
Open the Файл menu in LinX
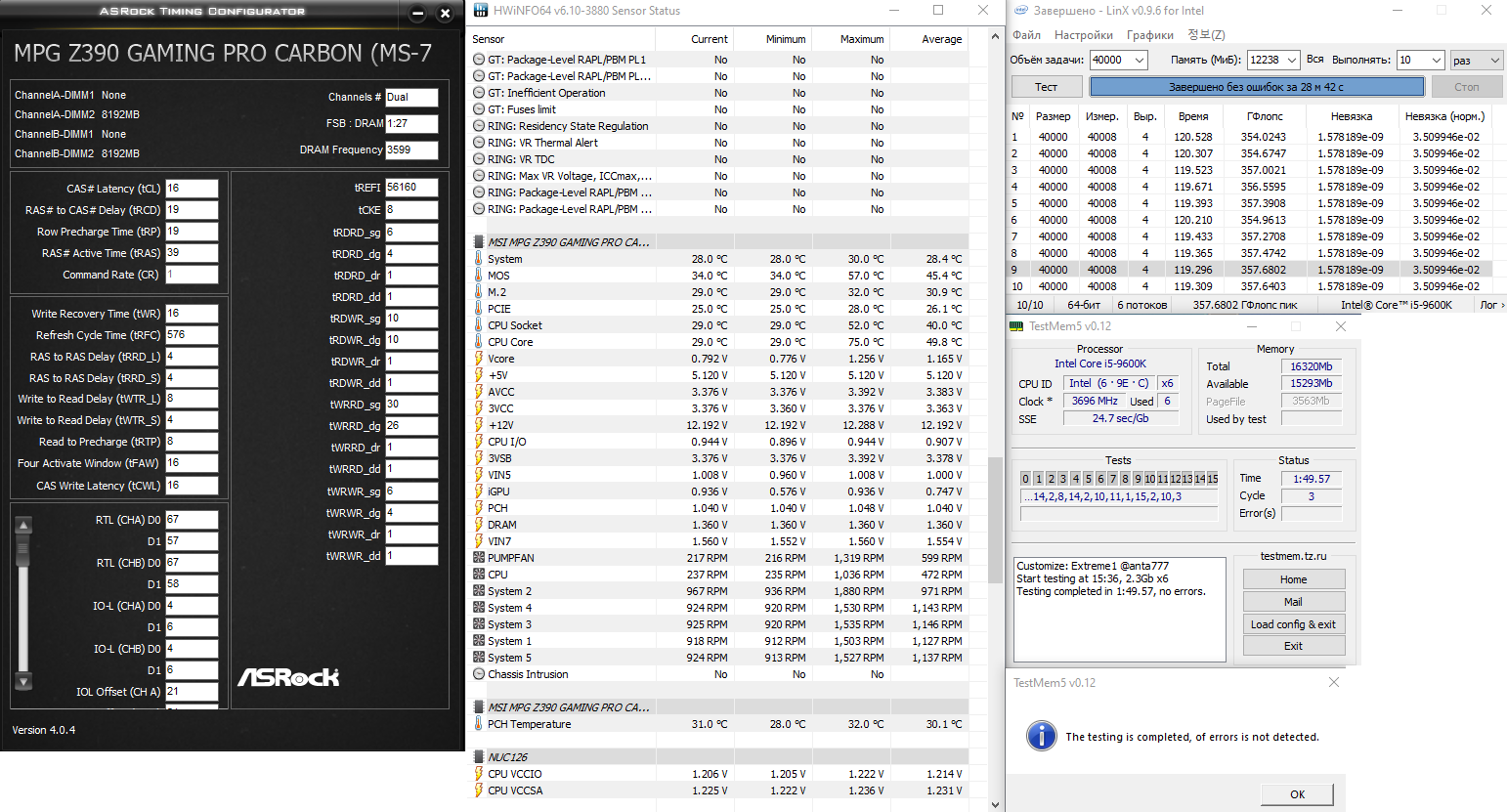coord(1026,35)
